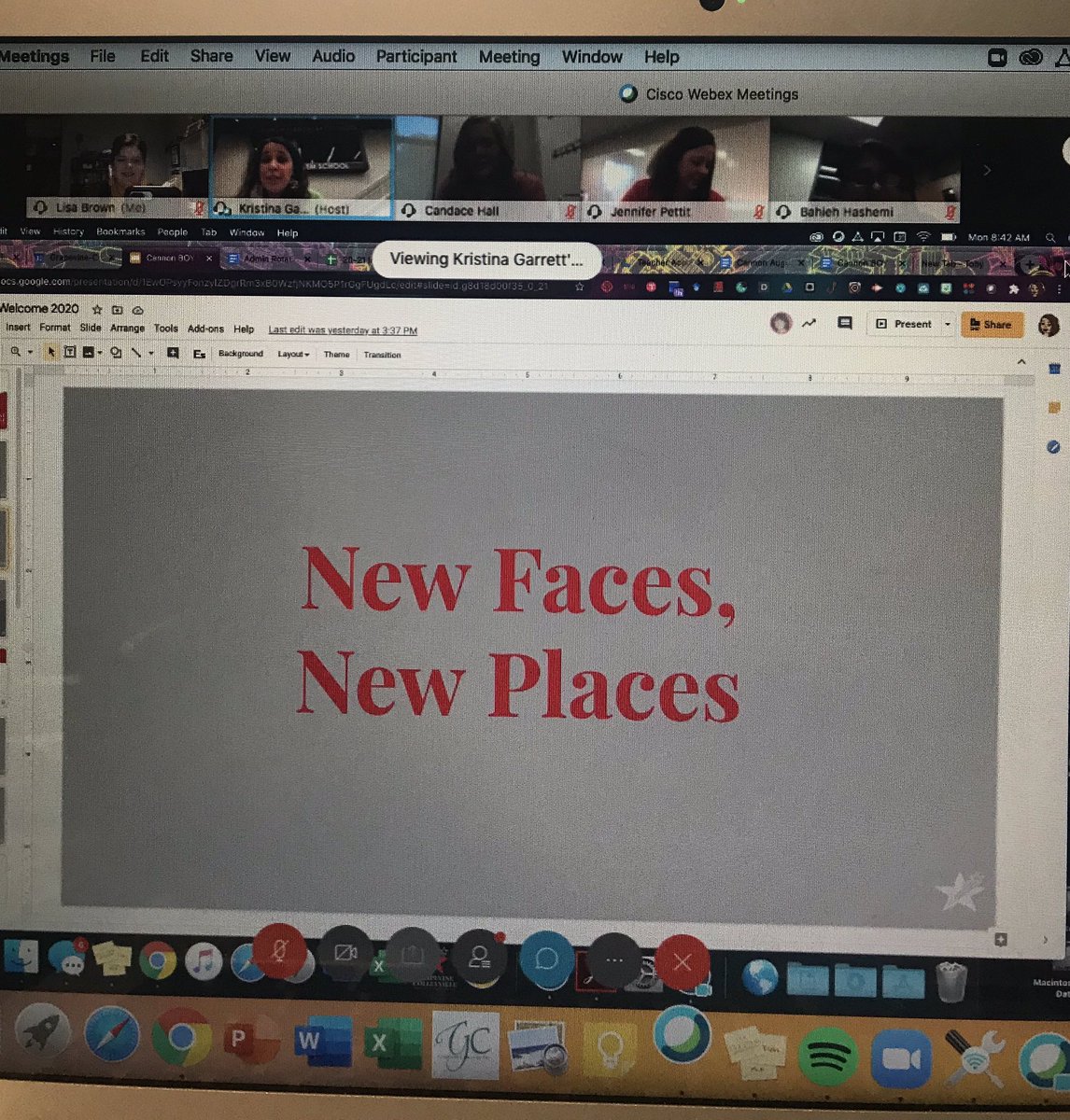The image size is (1070, 1120).
Task: Launch Microsoft Word from the Dock
Action: click(x=322, y=1042)
